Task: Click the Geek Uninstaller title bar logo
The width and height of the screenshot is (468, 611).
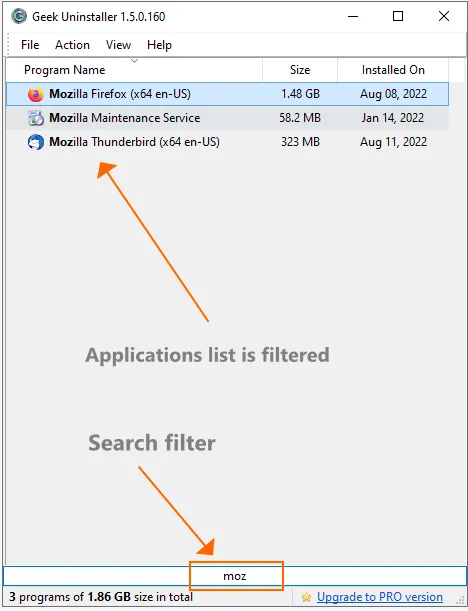Action: (x=19, y=16)
